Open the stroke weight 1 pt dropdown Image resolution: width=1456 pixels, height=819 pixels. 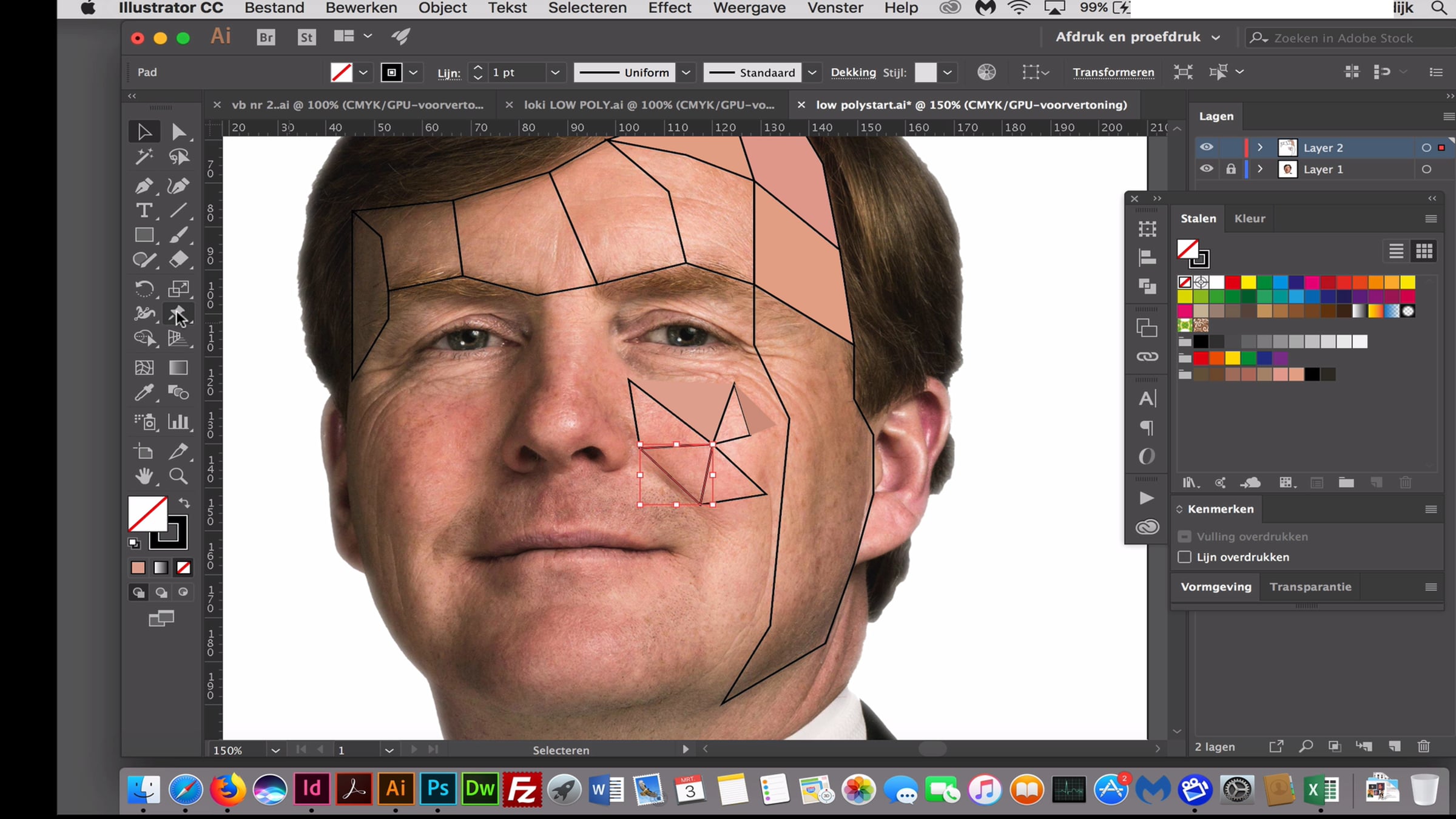pos(555,73)
